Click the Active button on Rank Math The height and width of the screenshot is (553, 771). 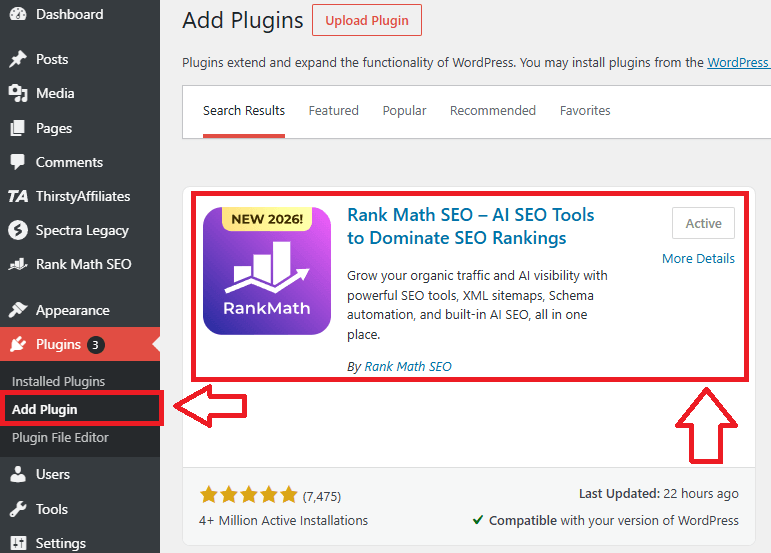pos(704,223)
